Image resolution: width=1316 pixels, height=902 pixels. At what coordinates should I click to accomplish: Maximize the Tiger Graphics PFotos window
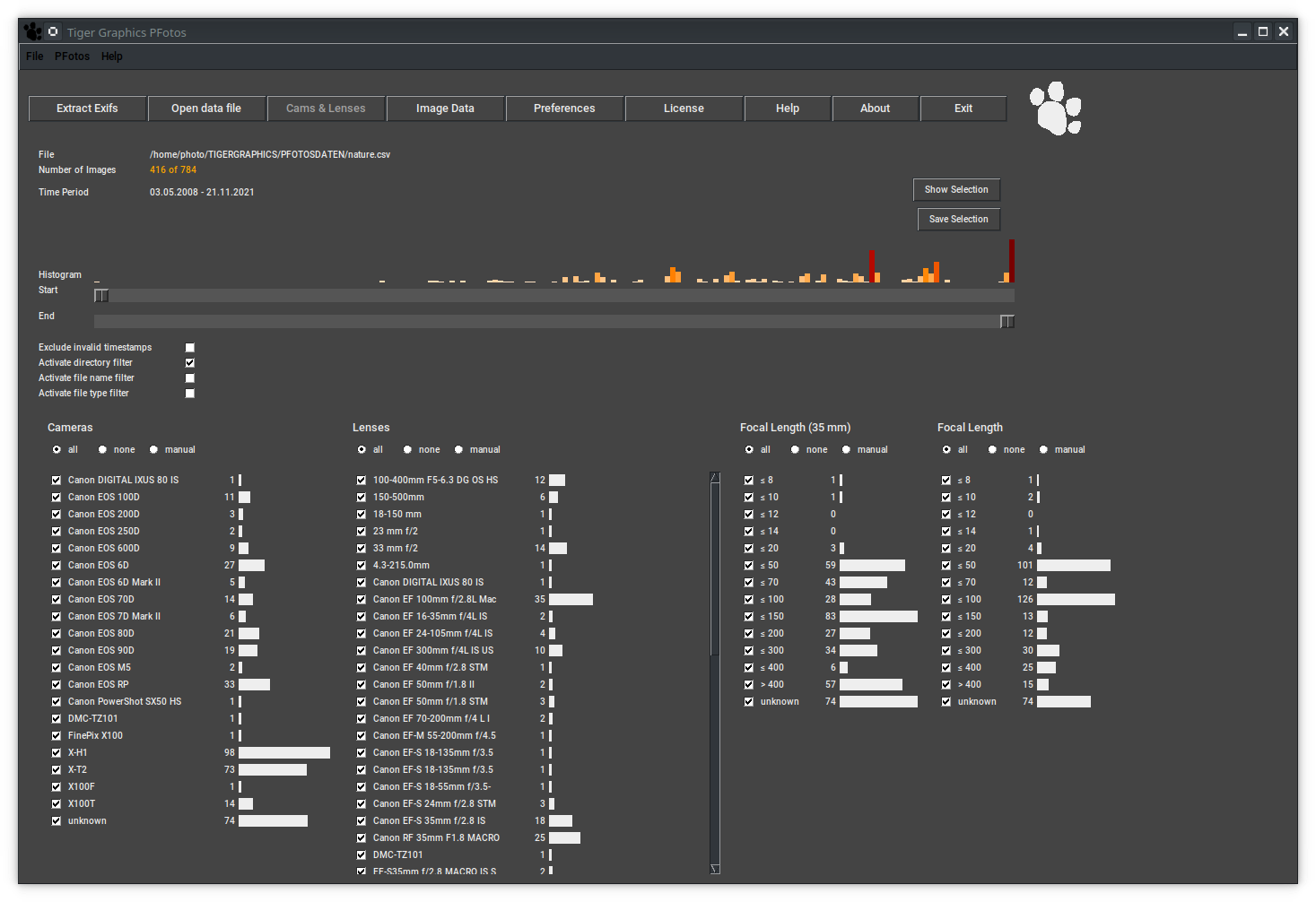pos(1263,31)
